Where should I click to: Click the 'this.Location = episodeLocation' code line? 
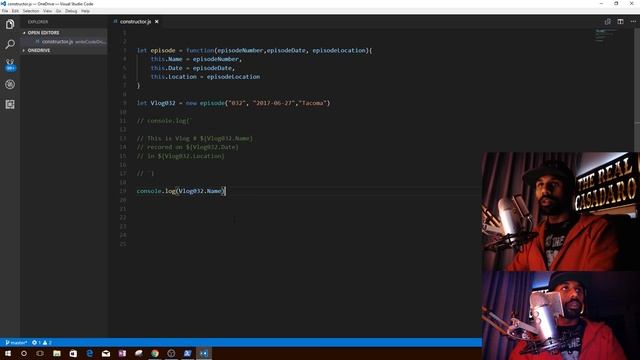coord(205,77)
